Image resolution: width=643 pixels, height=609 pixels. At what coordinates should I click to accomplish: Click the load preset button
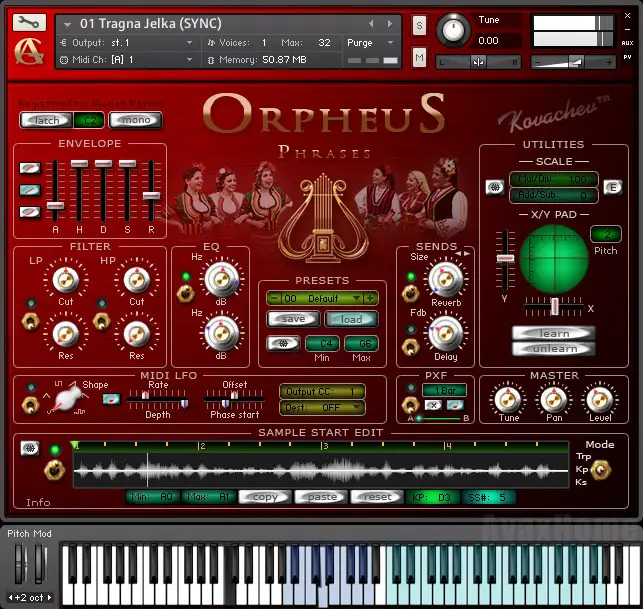pos(351,319)
